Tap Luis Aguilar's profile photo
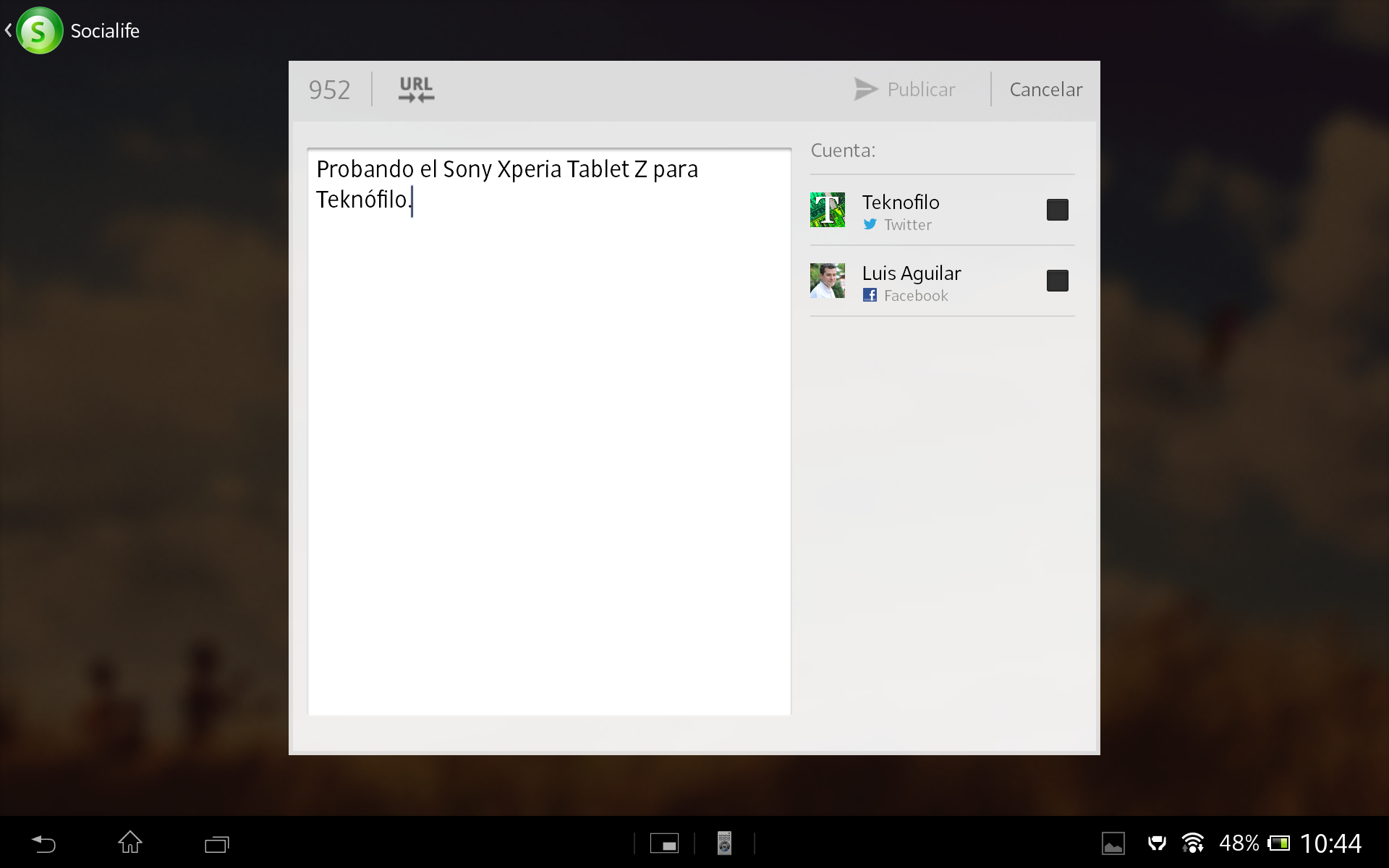This screenshot has height=868, width=1389. tap(828, 281)
